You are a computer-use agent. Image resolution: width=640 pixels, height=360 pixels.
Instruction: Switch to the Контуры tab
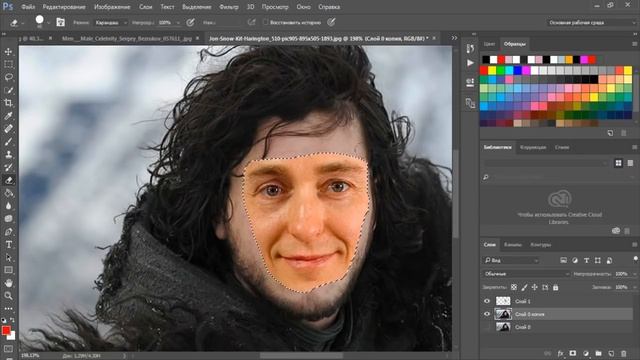click(x=540, y=245)
